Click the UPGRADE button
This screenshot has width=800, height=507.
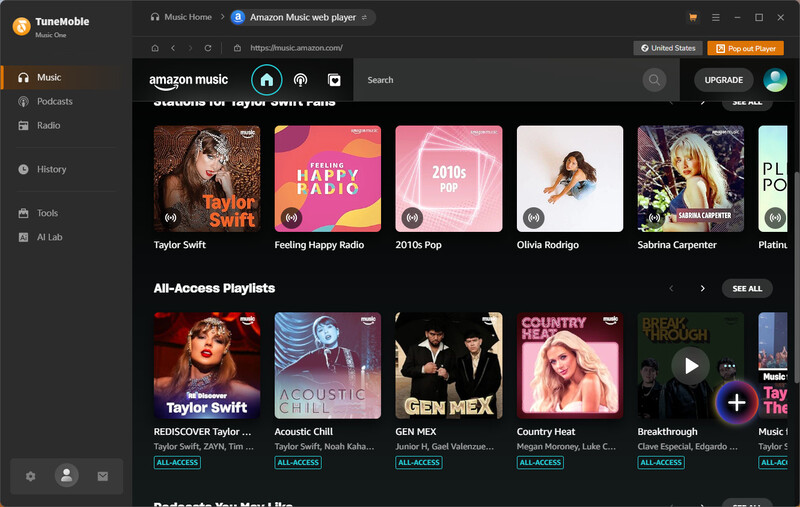723,80
